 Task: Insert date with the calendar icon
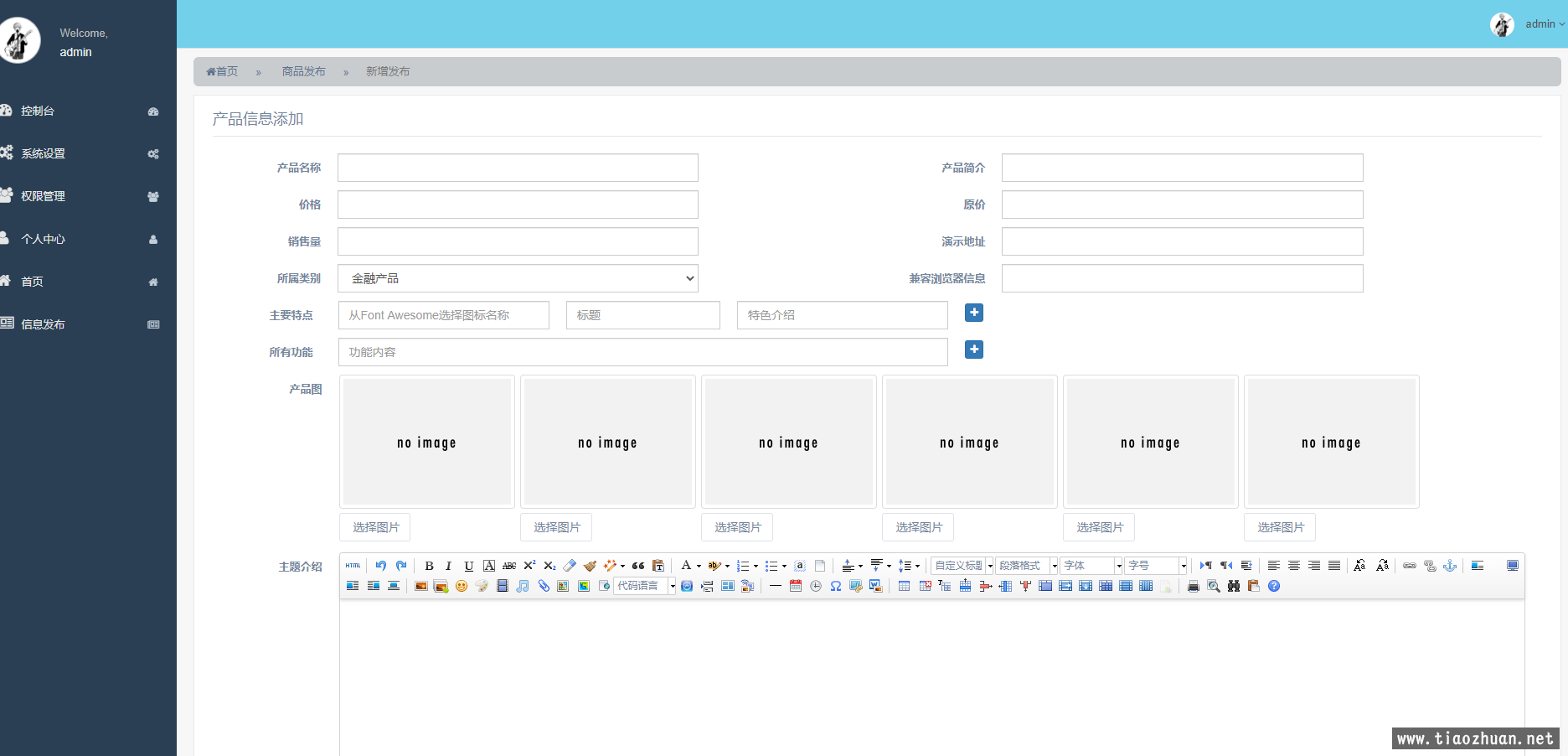coord(796,586)
